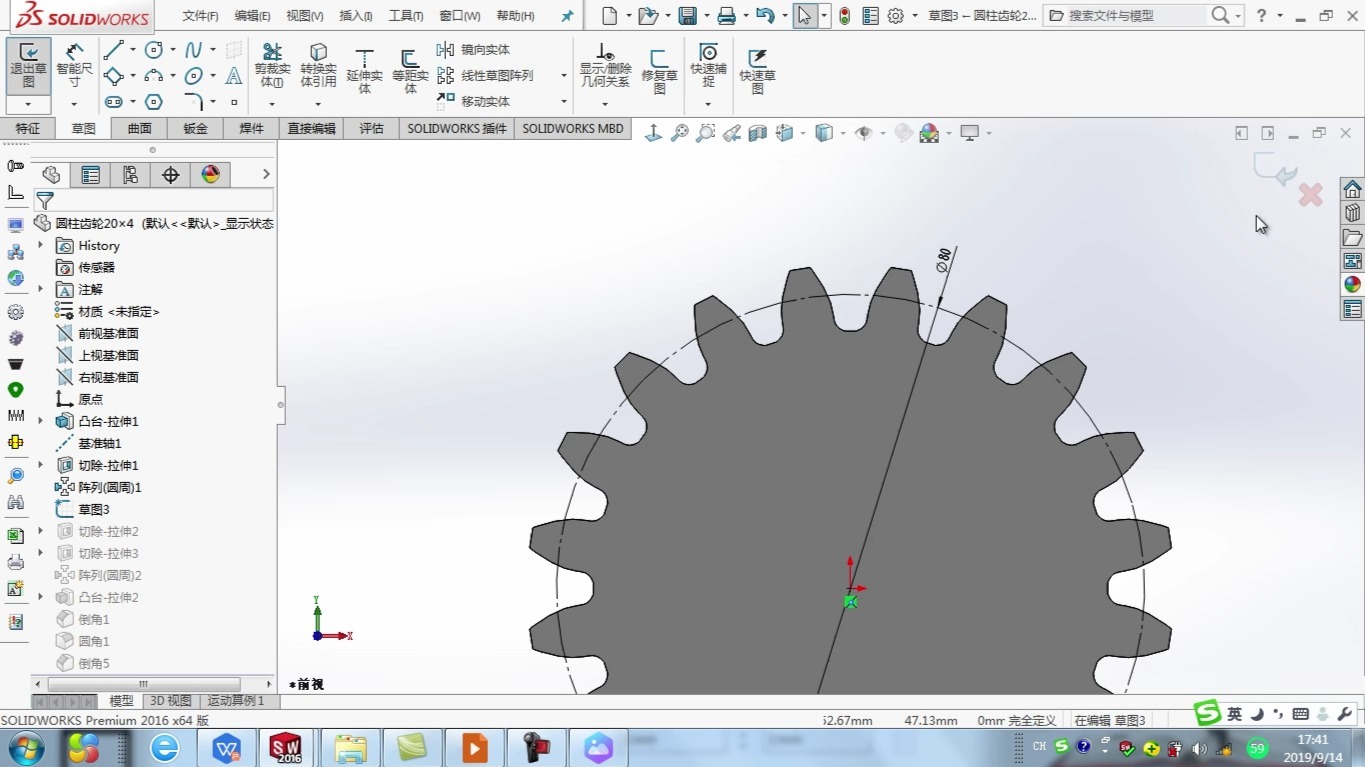Click the sketch confirm corner exit icon

(x=1274, y=171)
